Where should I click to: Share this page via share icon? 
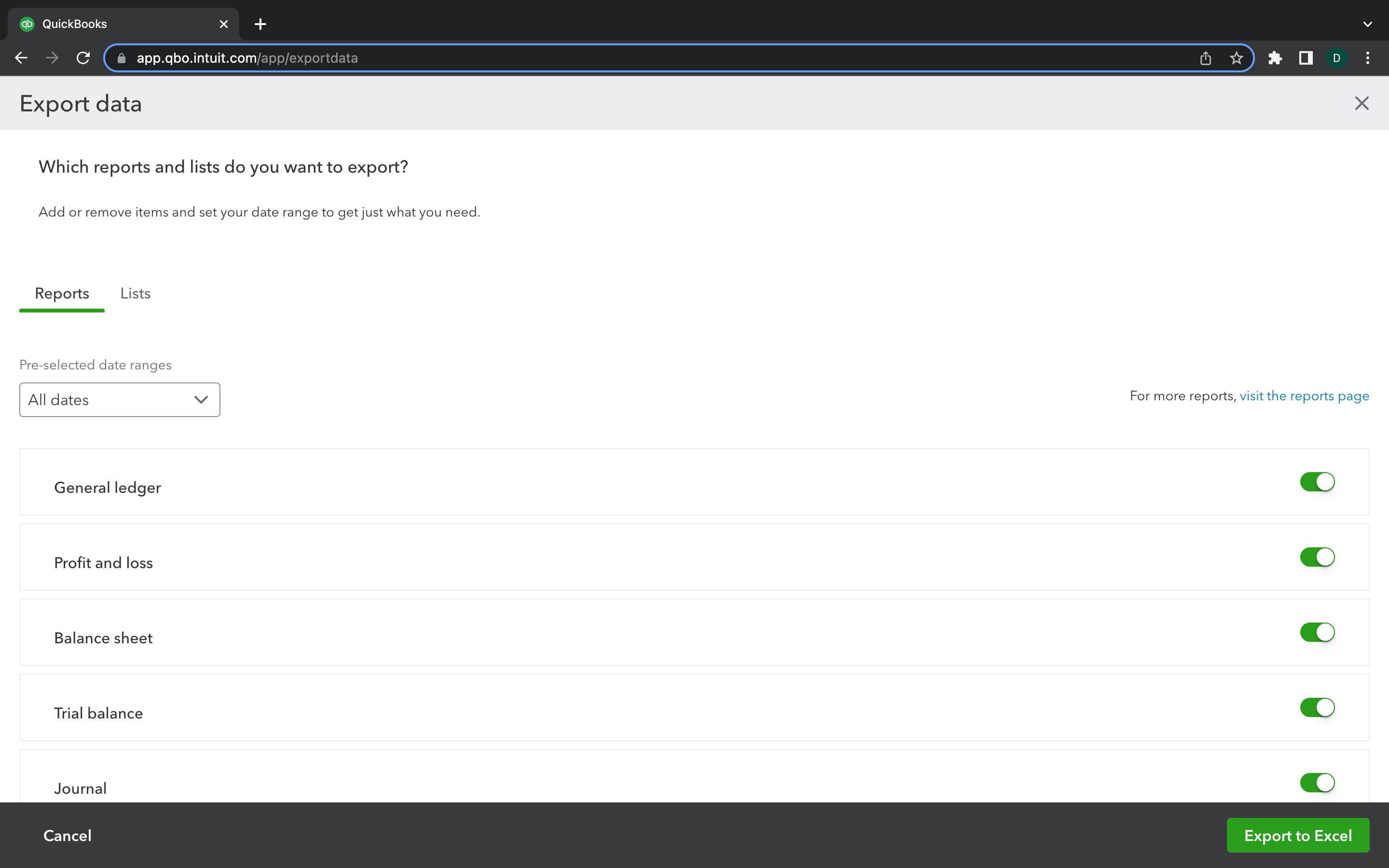[1205, 58]
